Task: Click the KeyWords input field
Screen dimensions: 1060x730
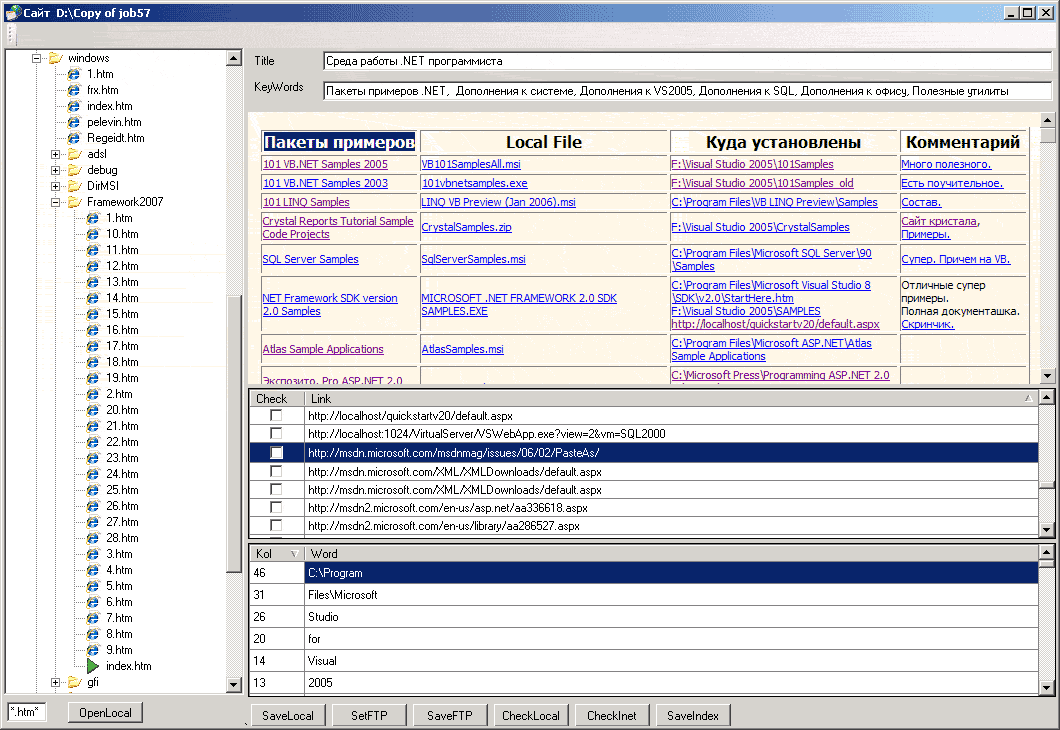Action: tap(687, 91)
